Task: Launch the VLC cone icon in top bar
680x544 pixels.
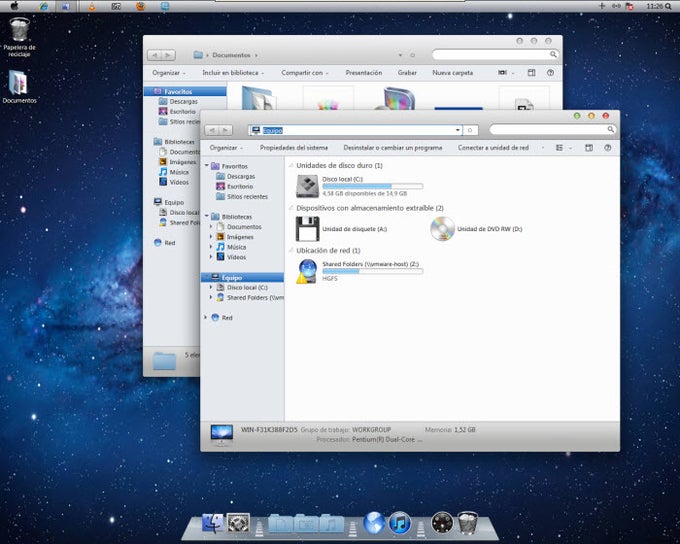Action: 92,6
